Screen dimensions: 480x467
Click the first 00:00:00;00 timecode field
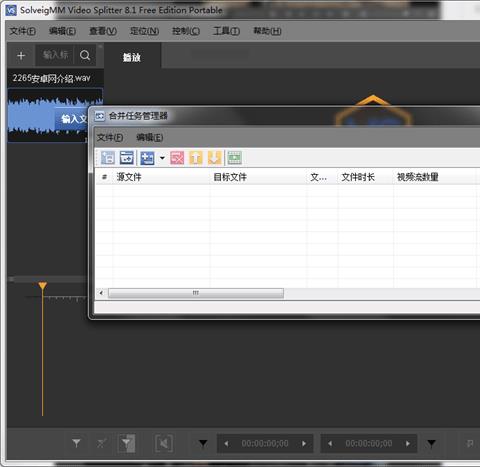265,443
